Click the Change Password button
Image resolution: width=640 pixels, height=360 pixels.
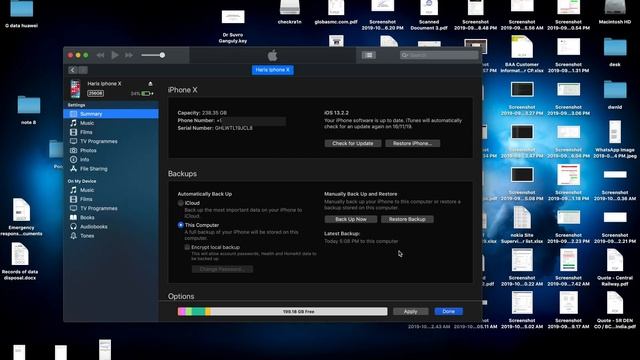(222, 269)
